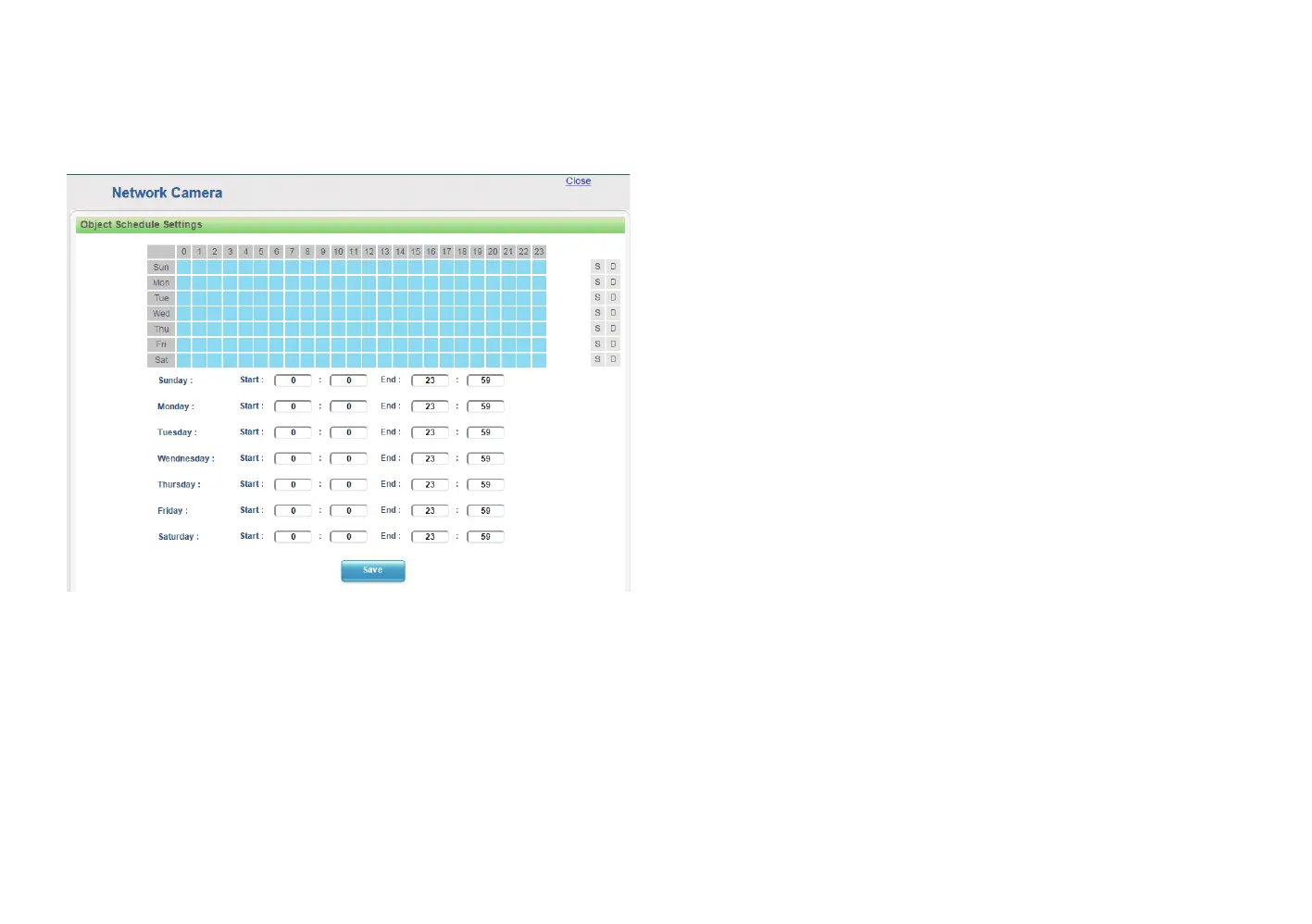The height and width of the screenshot is (924, 1312).
Task: Toggle the Thu cell at hour 16
Action: [431, 329]
